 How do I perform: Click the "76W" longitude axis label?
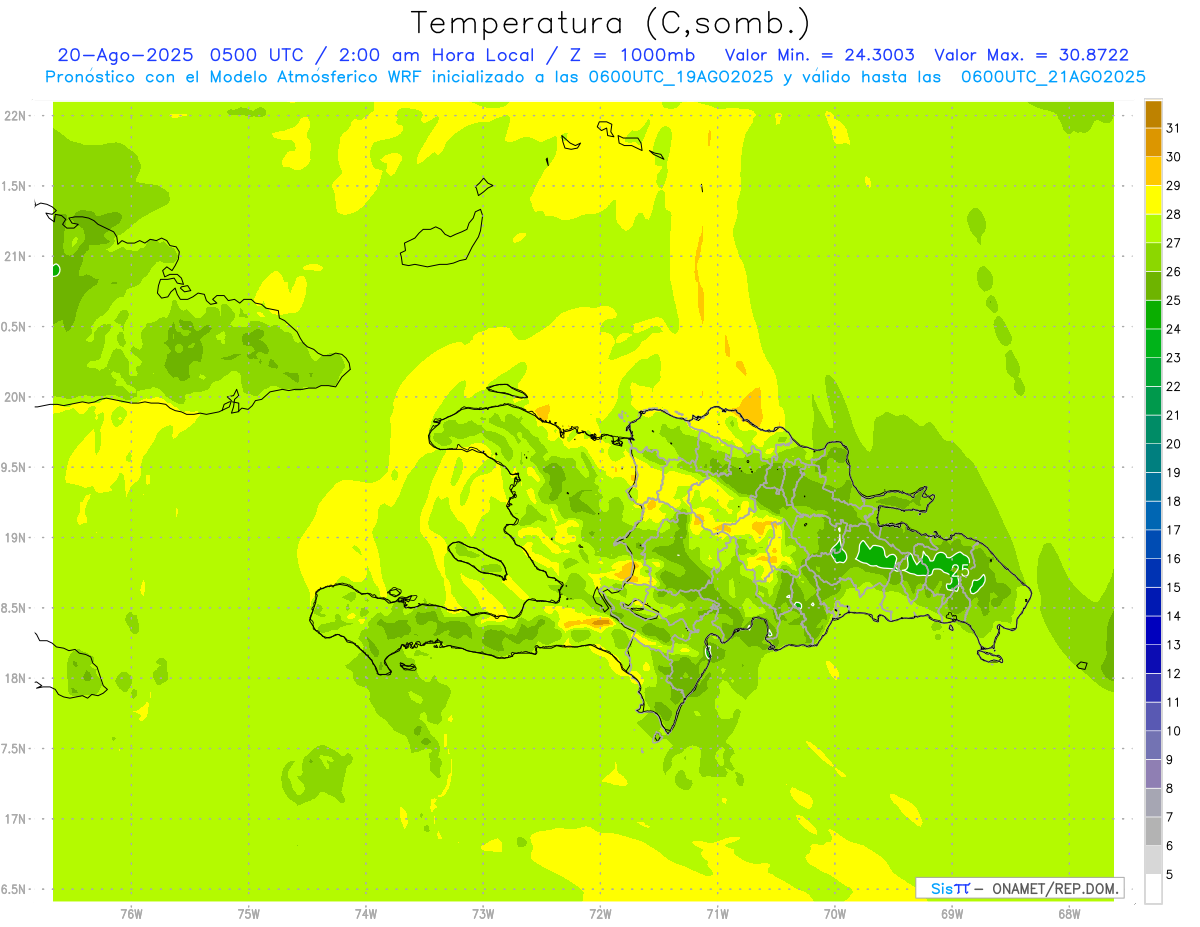point(131,914)
